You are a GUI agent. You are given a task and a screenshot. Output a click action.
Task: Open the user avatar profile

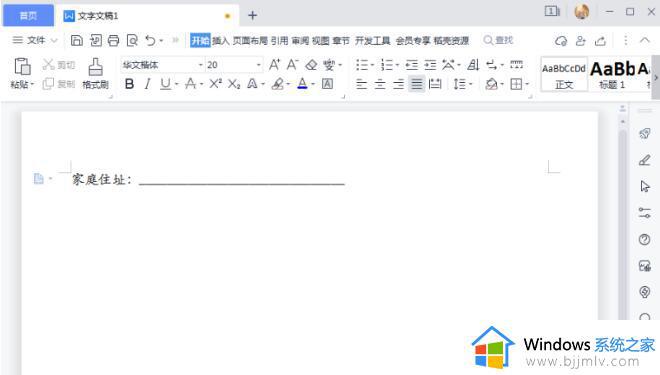[x=582, y=12]
